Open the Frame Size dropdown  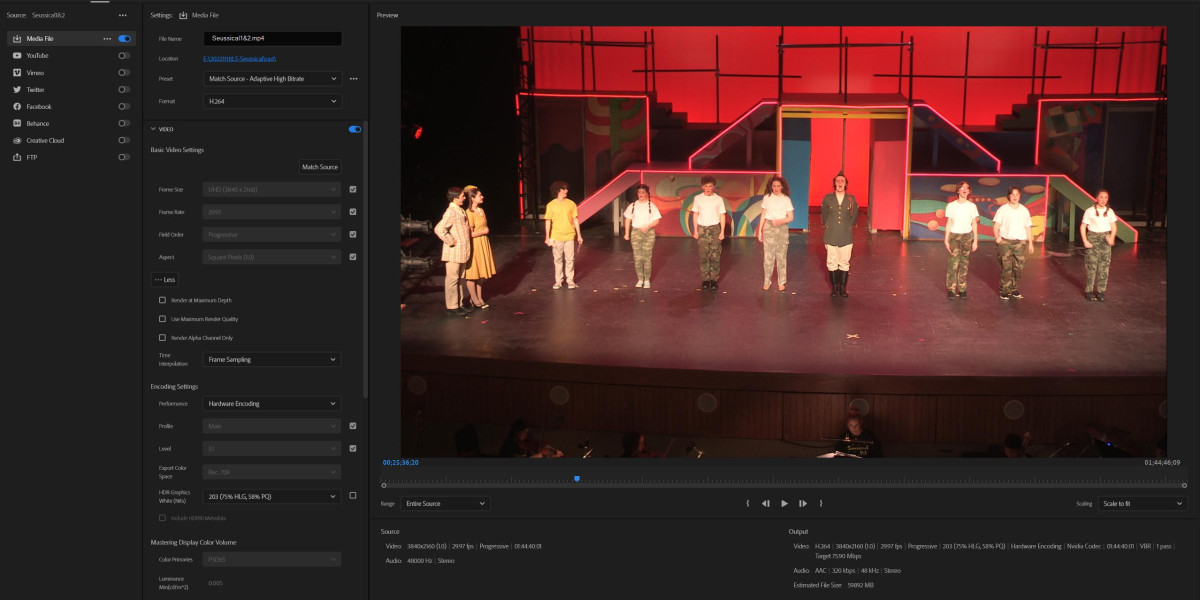click(272, 189)
